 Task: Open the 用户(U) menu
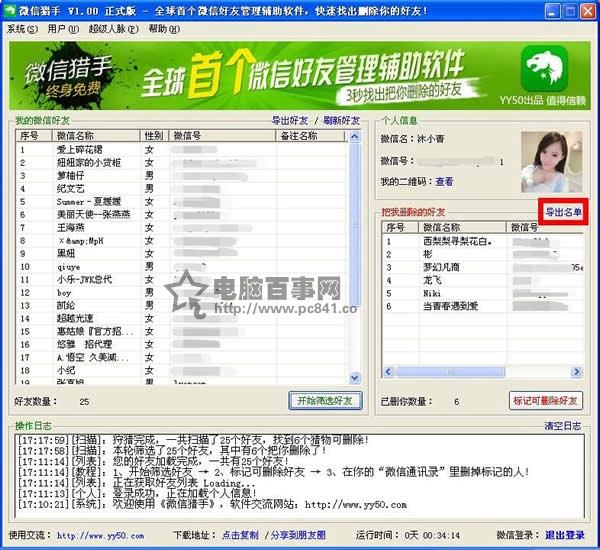tap(63, 29)
